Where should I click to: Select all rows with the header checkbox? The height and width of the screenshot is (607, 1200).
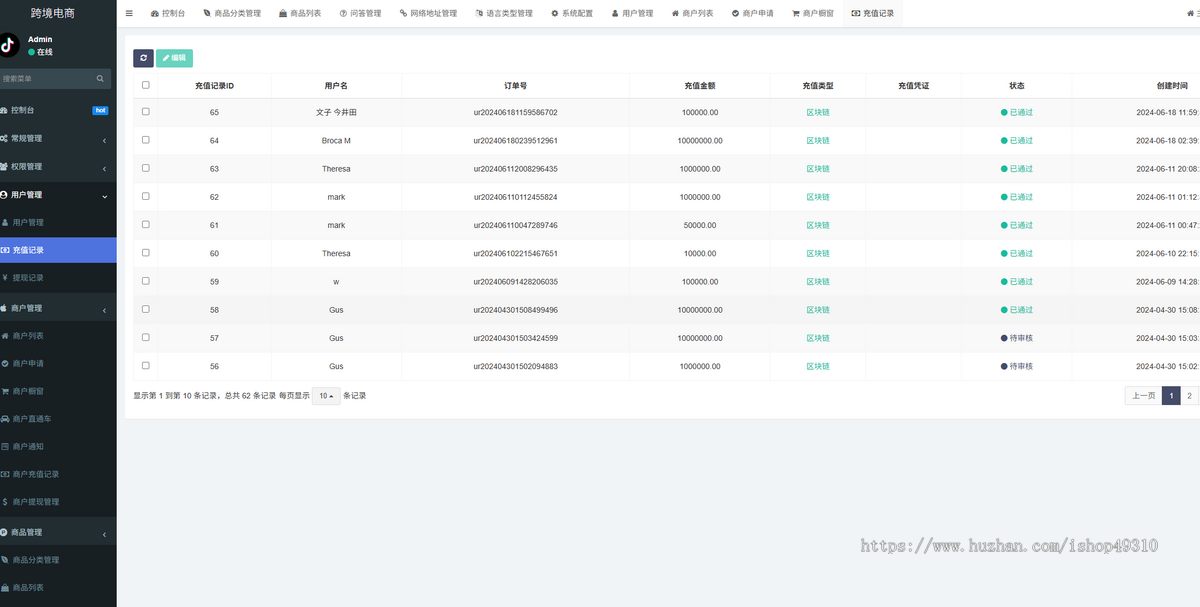[x=145, y=85]
